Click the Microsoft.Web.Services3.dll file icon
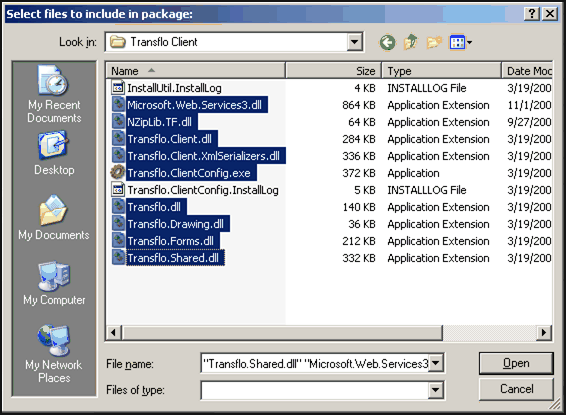 [118, 105]
